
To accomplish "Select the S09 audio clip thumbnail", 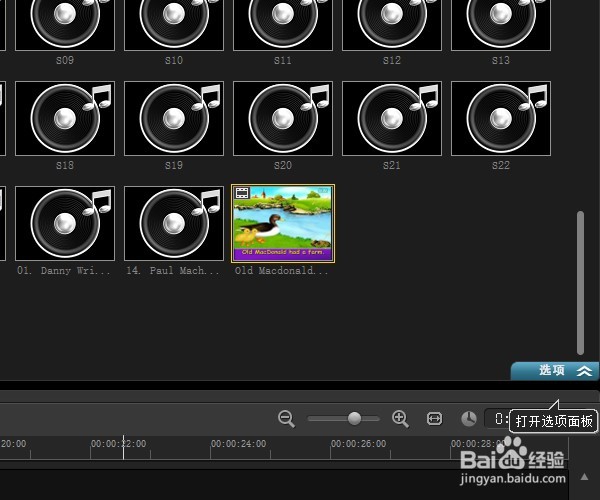I will 65,25.
